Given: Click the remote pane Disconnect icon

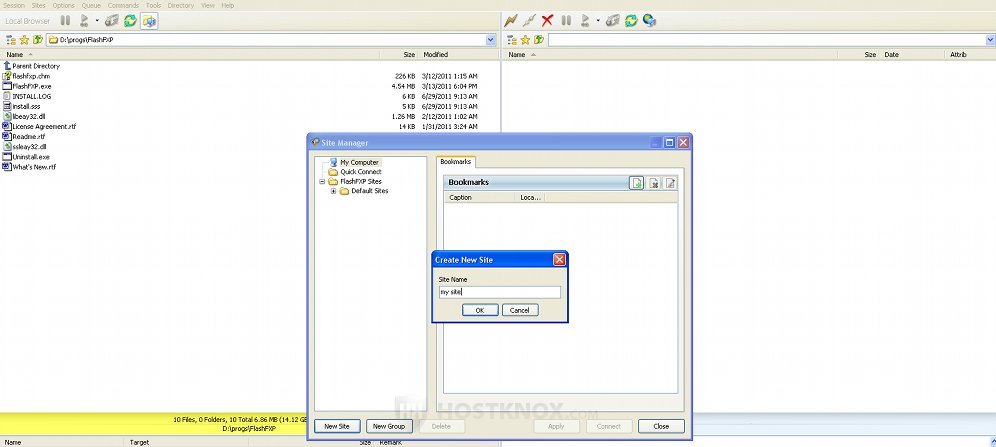Looking at the screenshot, I should coord(529,21).
